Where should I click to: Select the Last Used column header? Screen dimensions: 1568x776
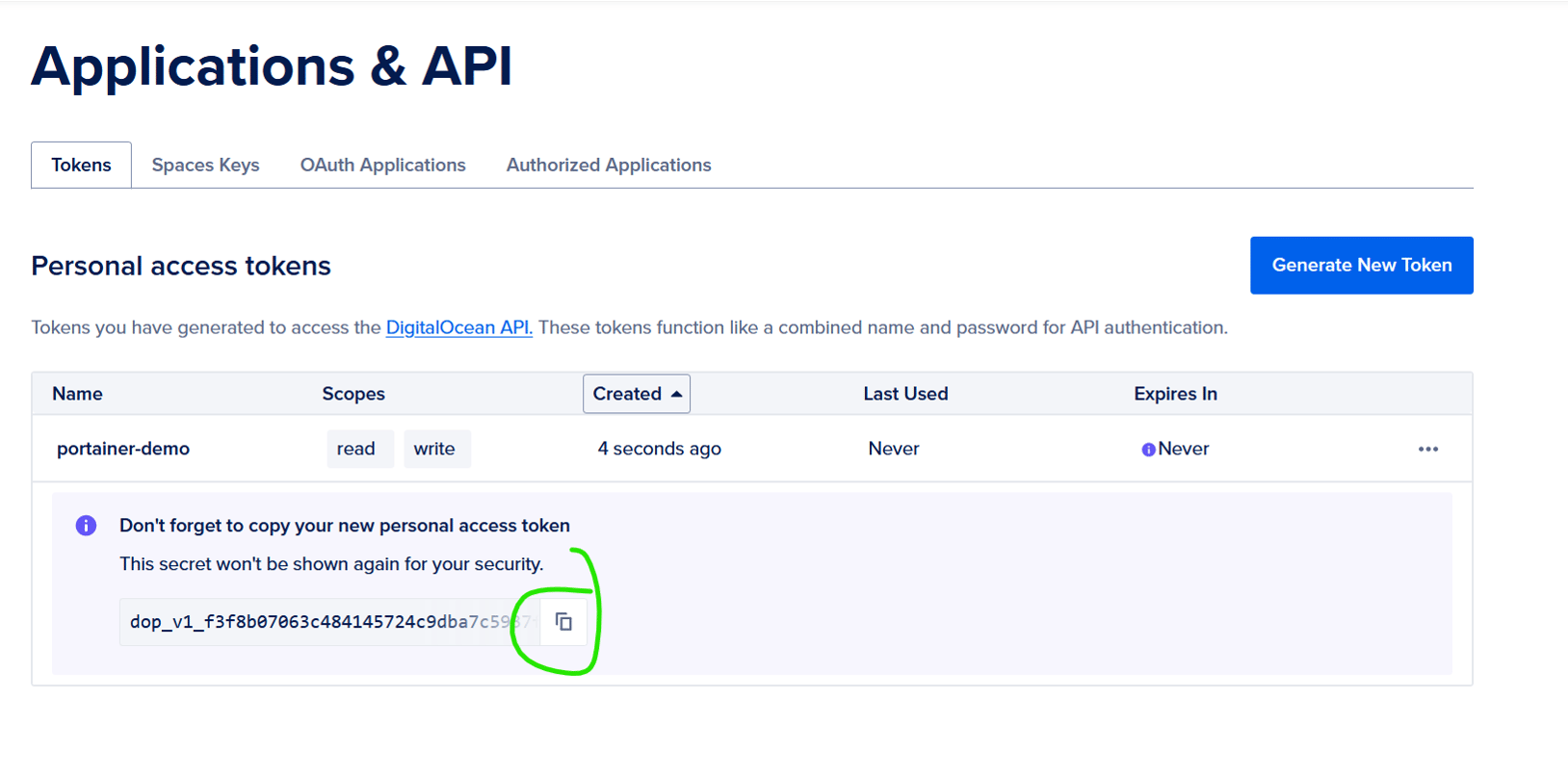905,394
